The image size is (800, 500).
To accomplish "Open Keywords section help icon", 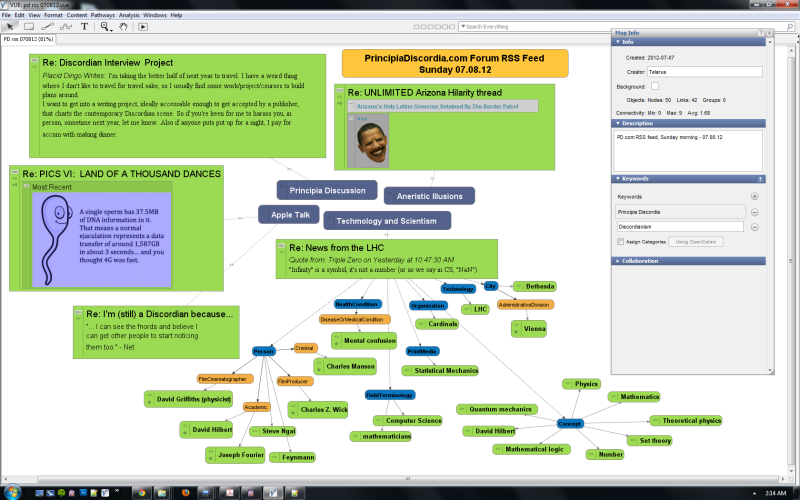I will click(760, 179).
